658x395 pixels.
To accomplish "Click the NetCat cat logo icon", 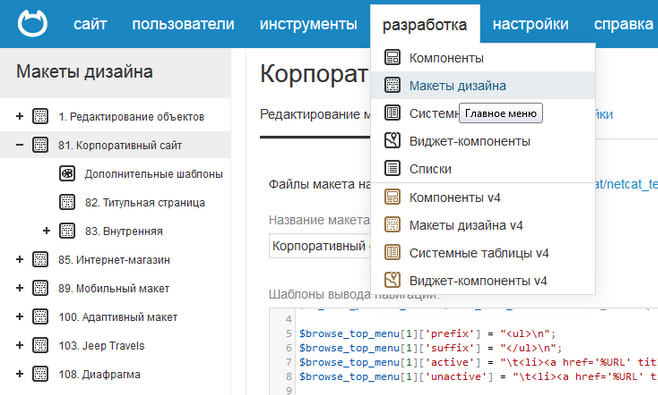I will [x=32, y=24].
